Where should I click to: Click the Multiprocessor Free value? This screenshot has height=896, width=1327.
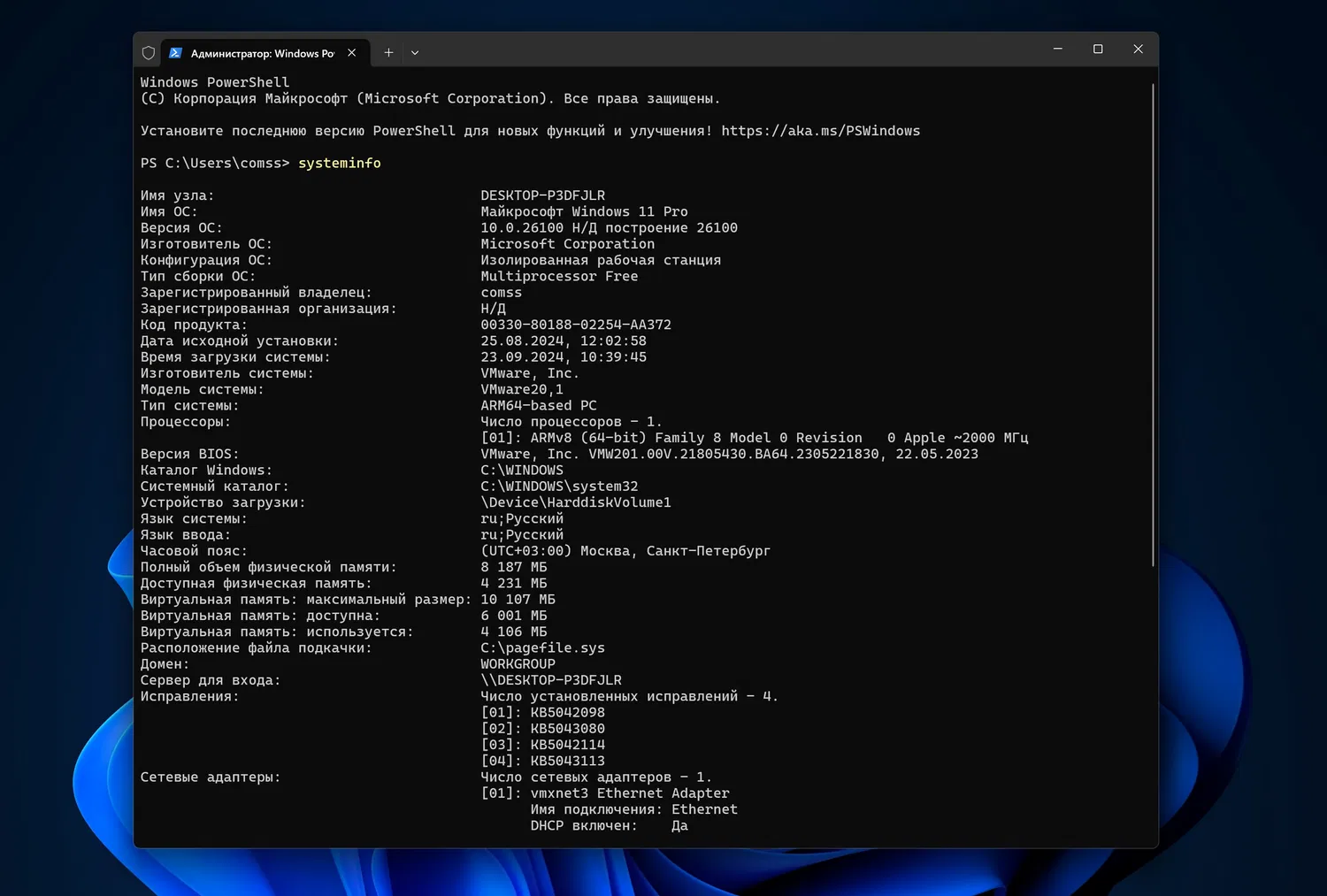point(559,276)
